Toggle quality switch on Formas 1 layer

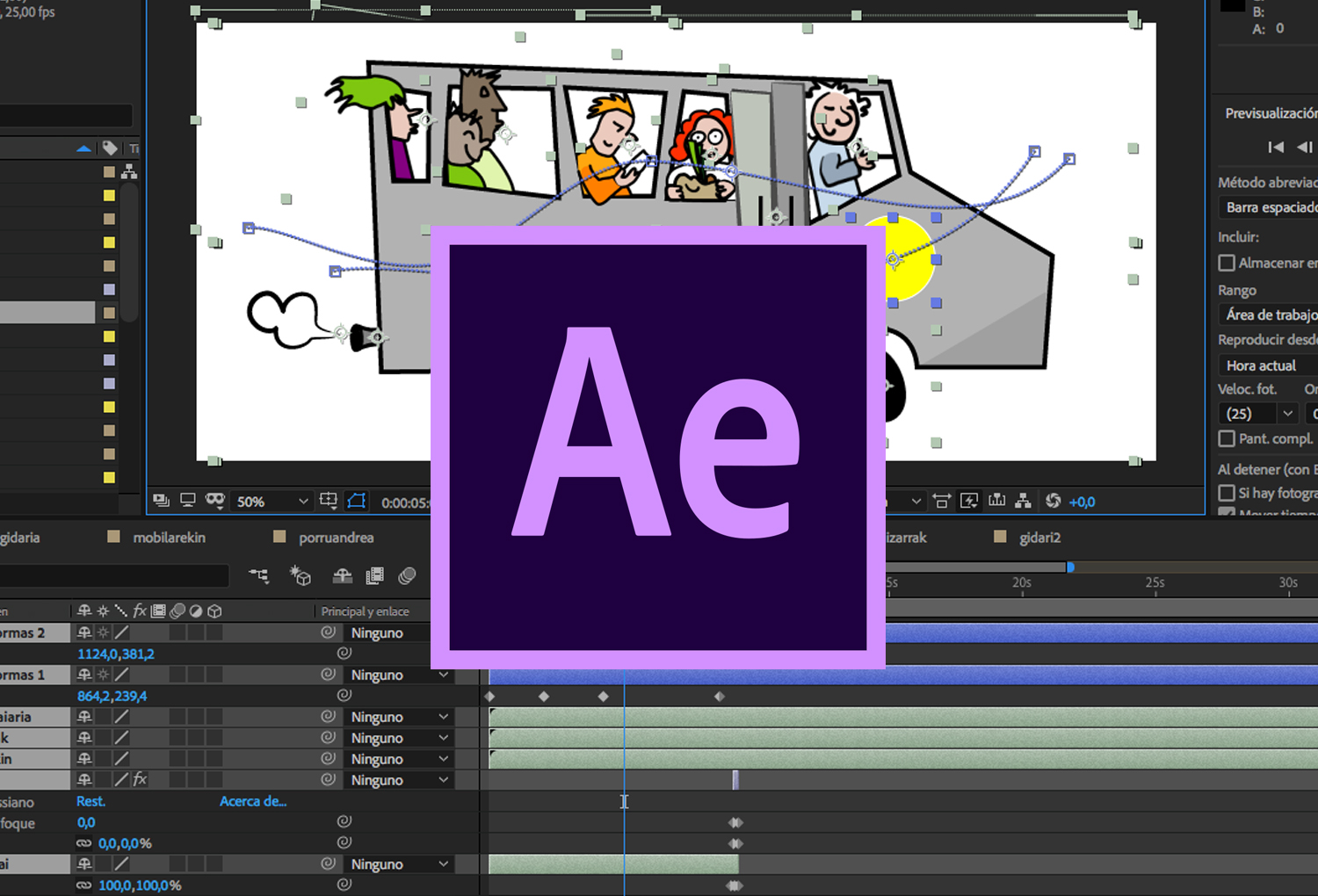[122, 675]
